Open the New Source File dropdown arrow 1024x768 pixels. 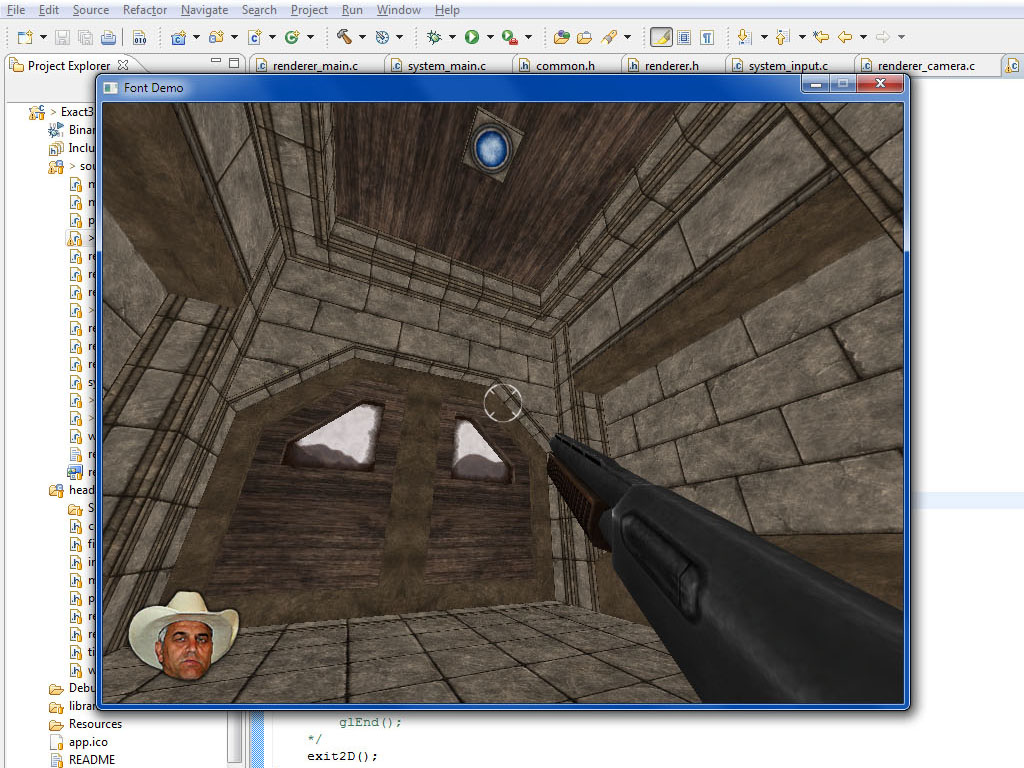[x=272, y=37]
